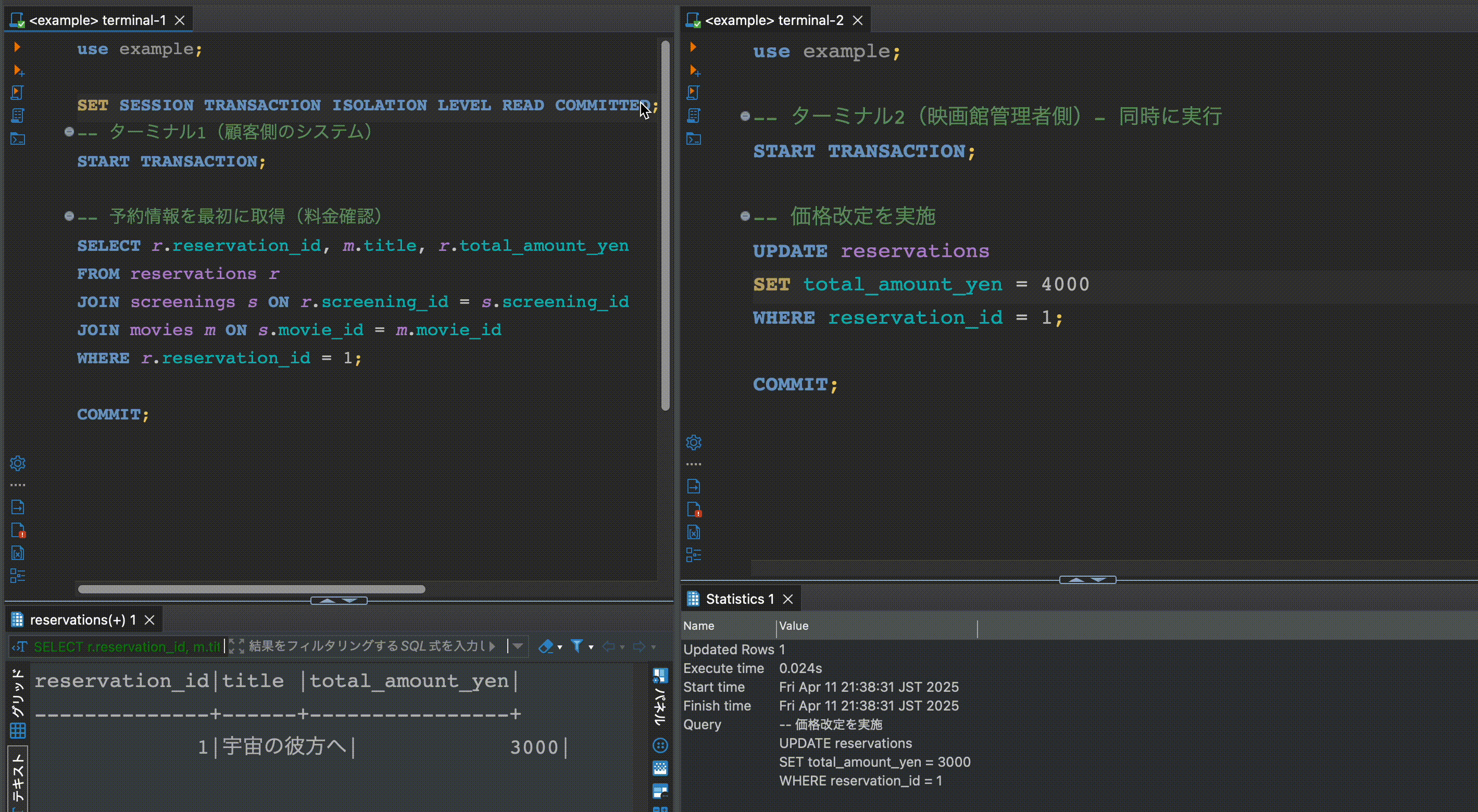Viewport: 1478px width, 812px height.
Task: Switch results to Grid (グリッド) view
Action: 17,704
